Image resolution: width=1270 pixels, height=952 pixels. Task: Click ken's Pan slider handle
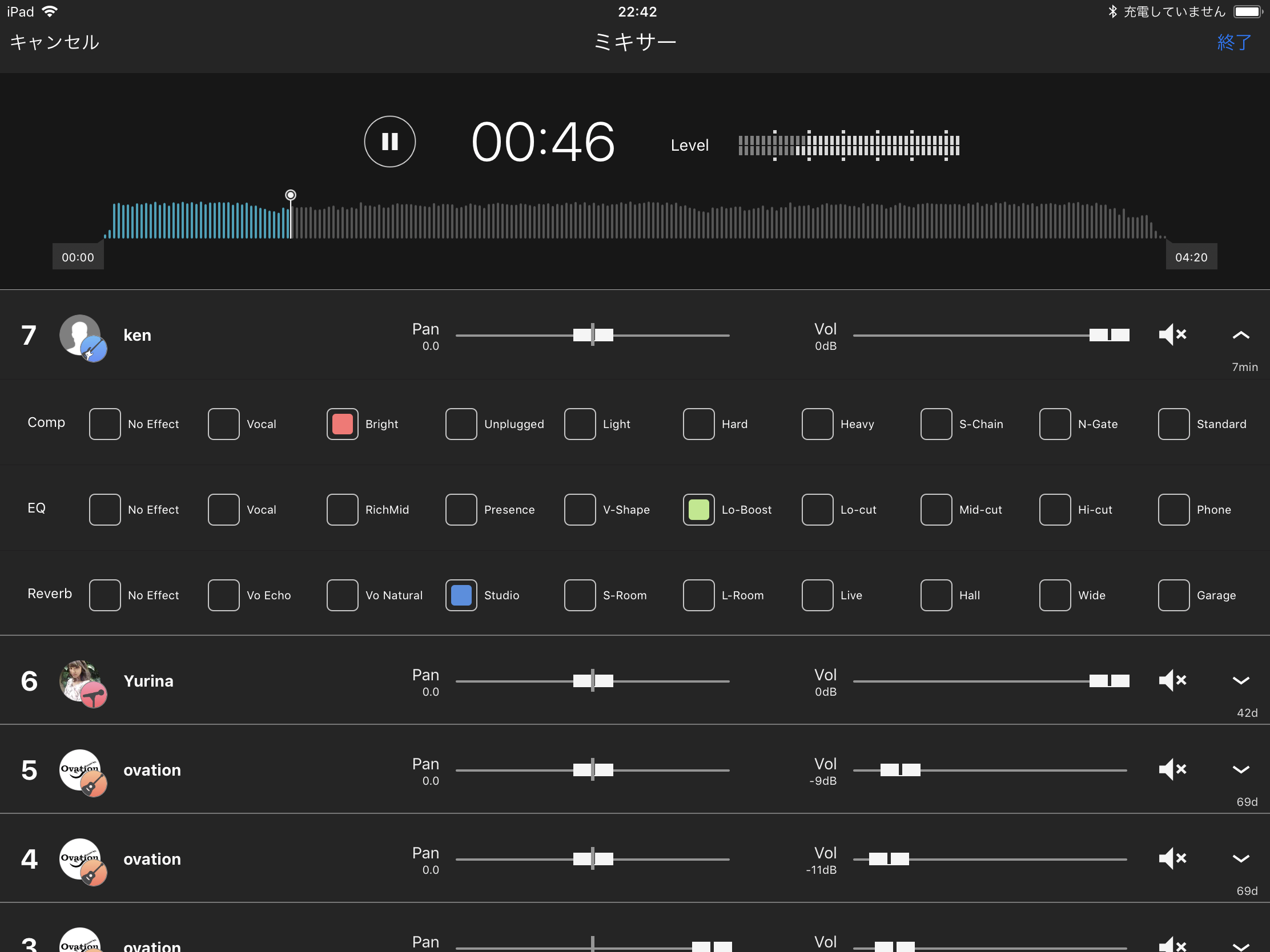(x=593, y=335)
